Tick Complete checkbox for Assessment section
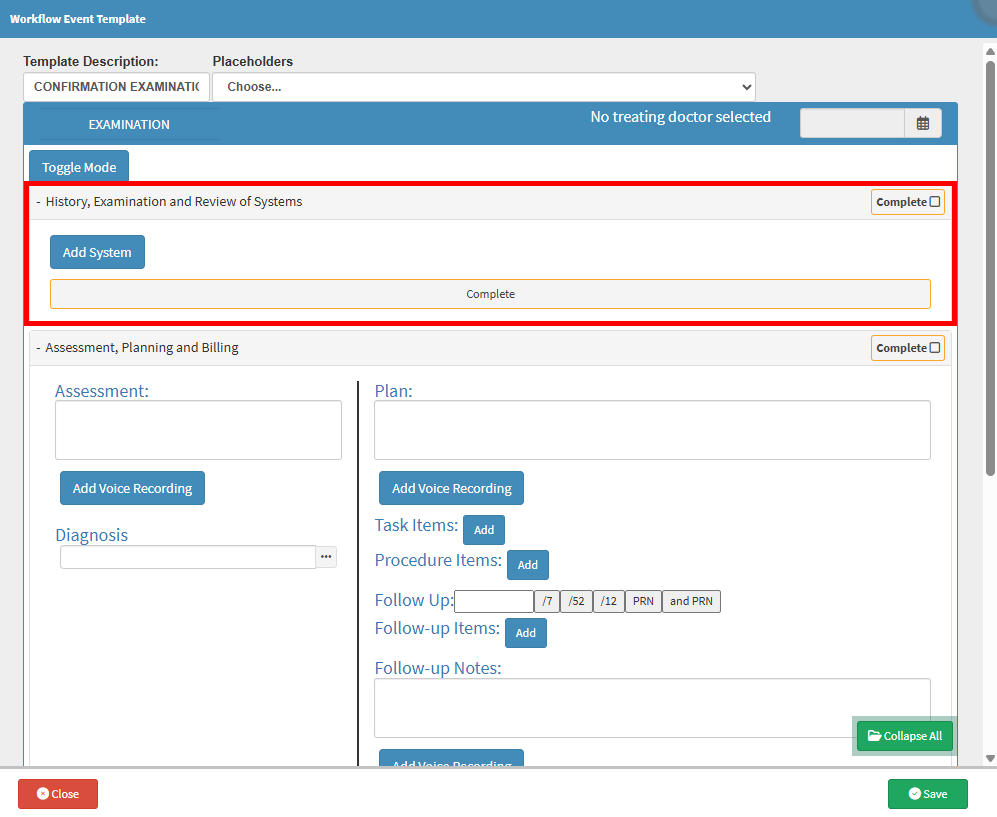This screenshot has width=997, height=817. pyautogui.click(x=935, y=348)
